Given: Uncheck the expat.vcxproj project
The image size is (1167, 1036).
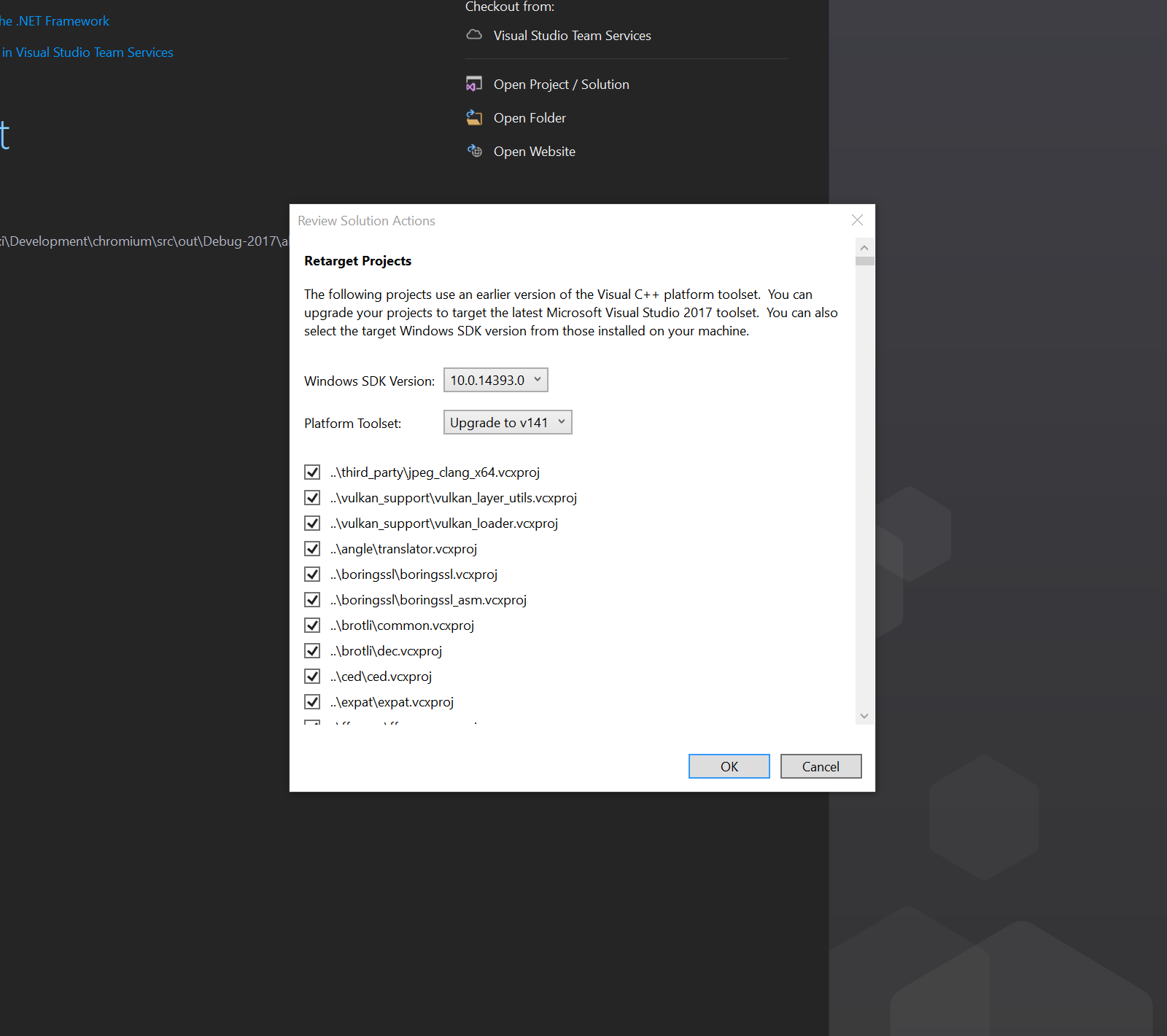Looking at the screenshot, I should (312, 702).
